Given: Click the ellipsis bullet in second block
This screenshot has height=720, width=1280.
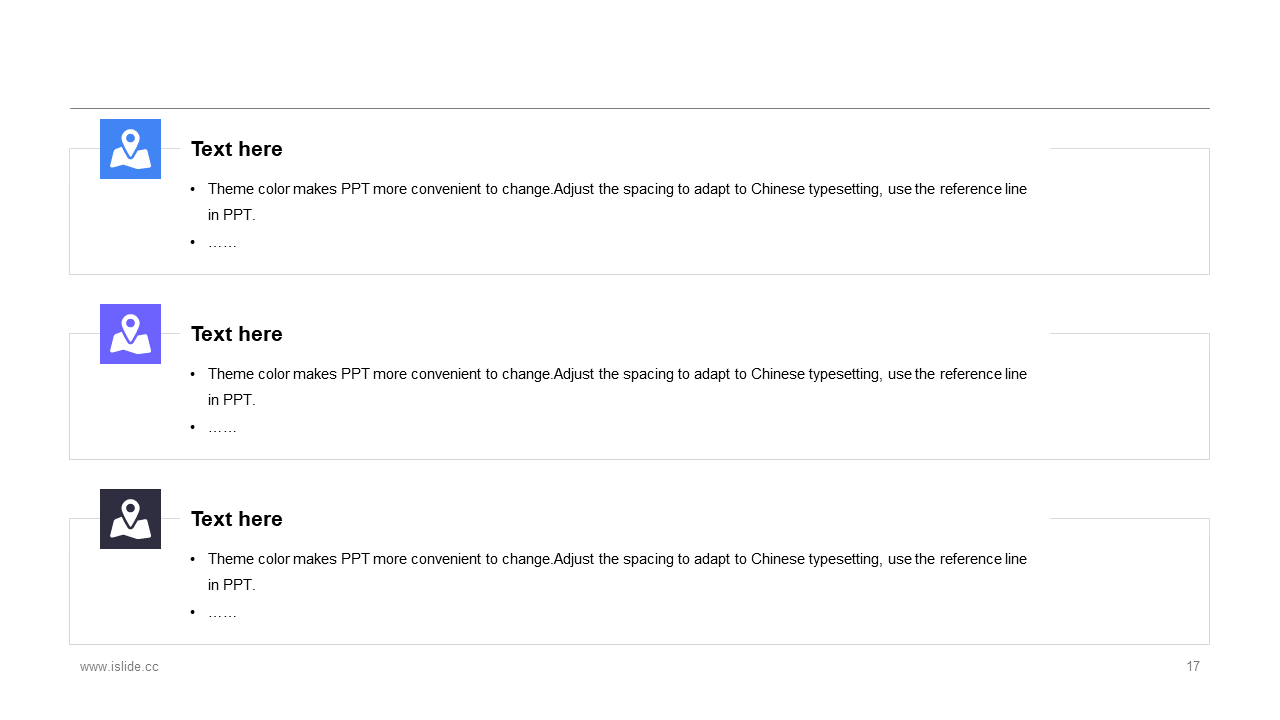Looking at the screenshot, I should (222, 428).
